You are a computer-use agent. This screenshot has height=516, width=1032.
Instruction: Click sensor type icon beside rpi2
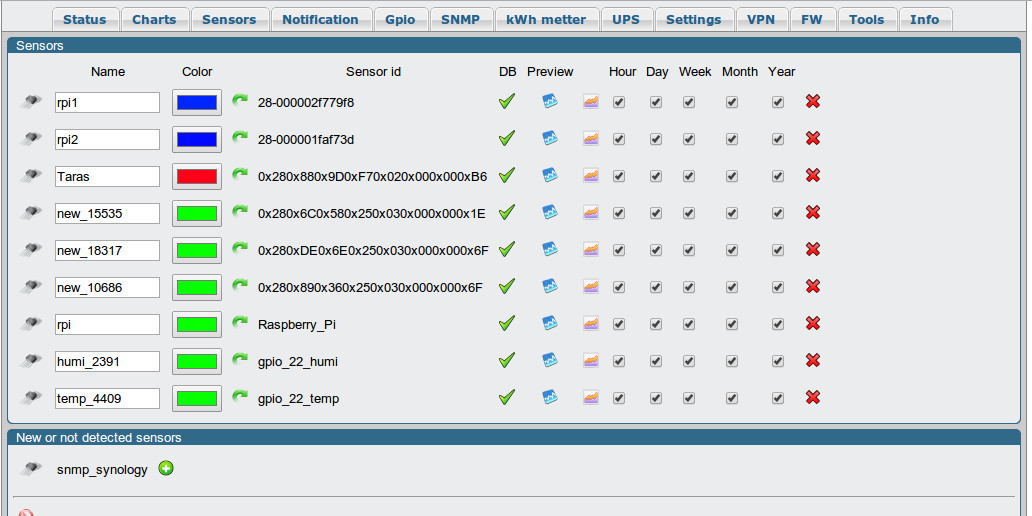tap(30, 138)
